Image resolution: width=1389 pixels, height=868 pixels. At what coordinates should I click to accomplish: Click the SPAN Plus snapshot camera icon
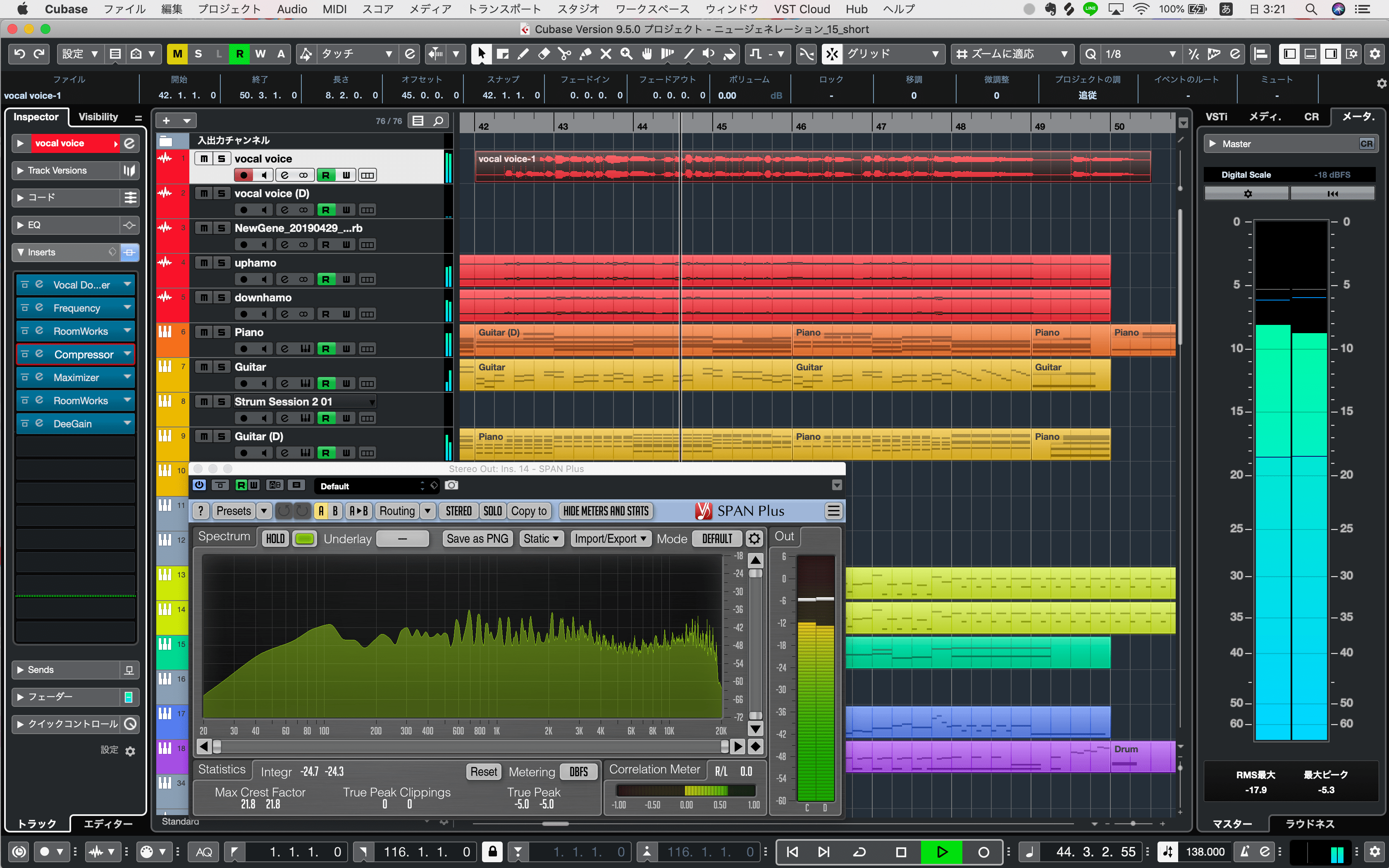452,486
